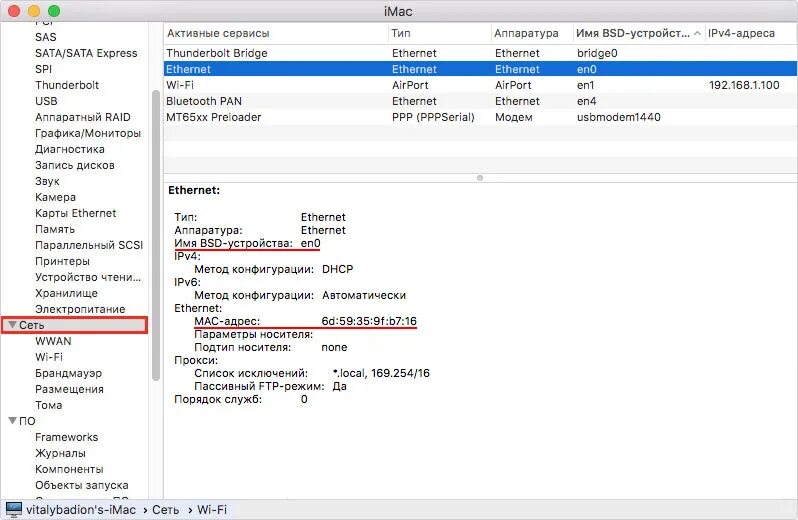
Task: Open Журналы in sidebar
Action: (60, 453)
